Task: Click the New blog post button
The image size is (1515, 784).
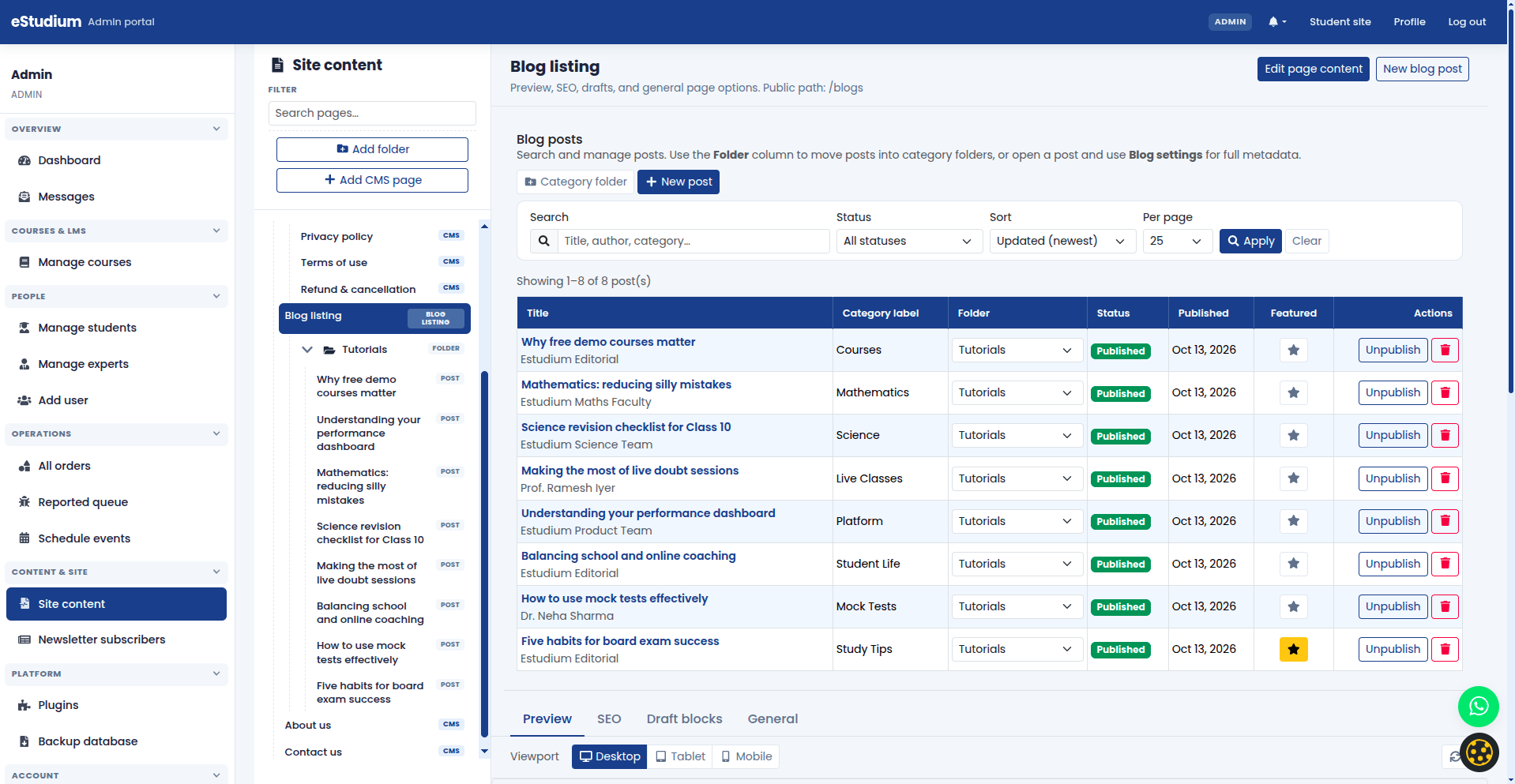Action: [x=1422, y=69]
